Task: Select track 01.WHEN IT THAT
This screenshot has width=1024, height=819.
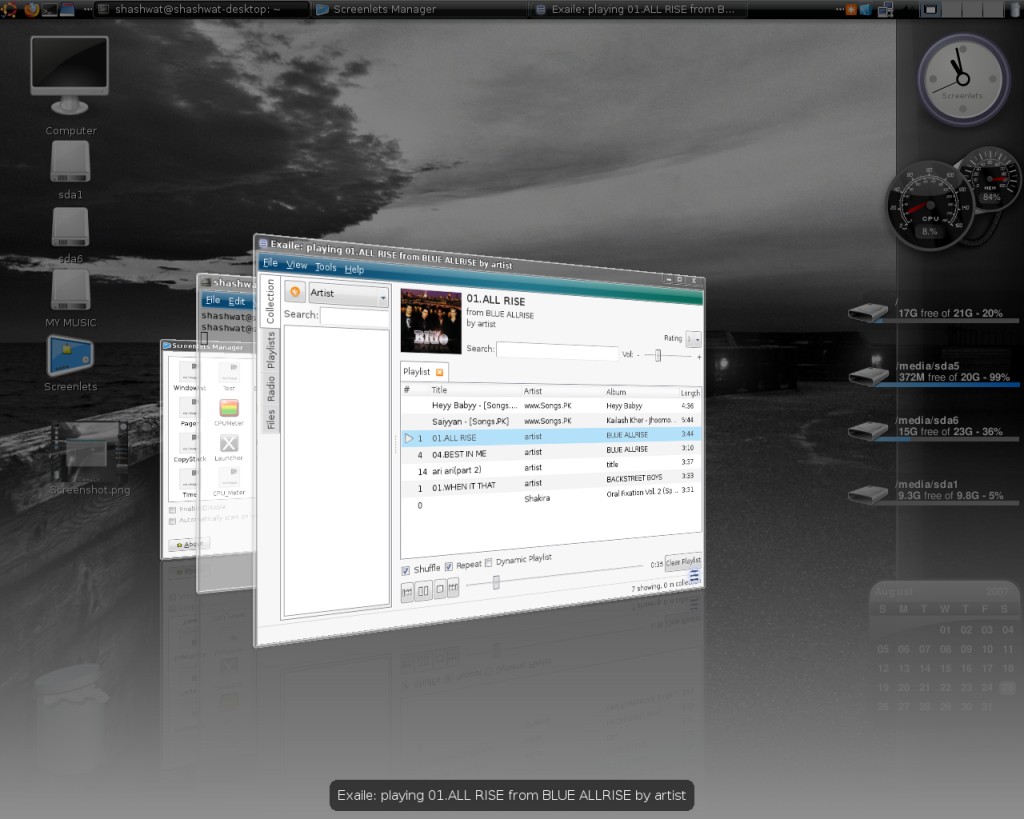Action: [x=551, y=484]
